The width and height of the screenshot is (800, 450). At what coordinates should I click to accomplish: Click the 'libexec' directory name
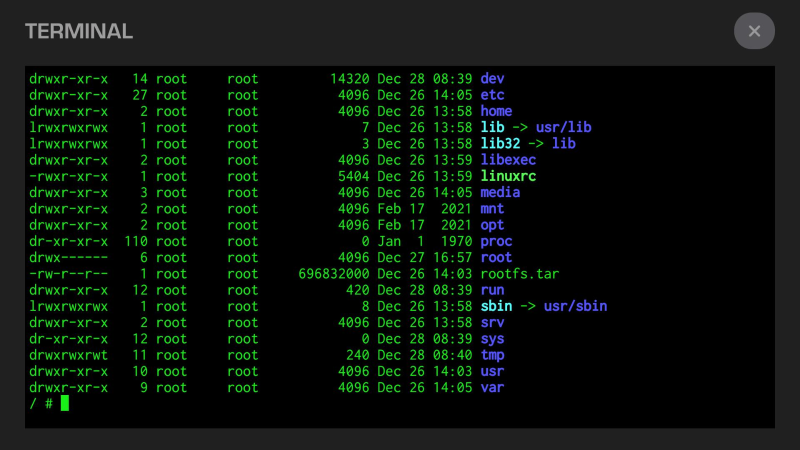point(508,160)
